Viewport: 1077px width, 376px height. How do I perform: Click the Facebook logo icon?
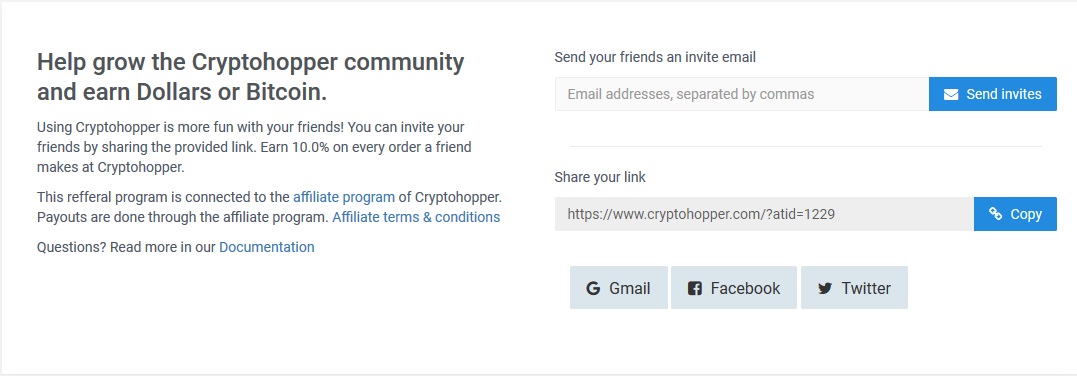point(694,288)
